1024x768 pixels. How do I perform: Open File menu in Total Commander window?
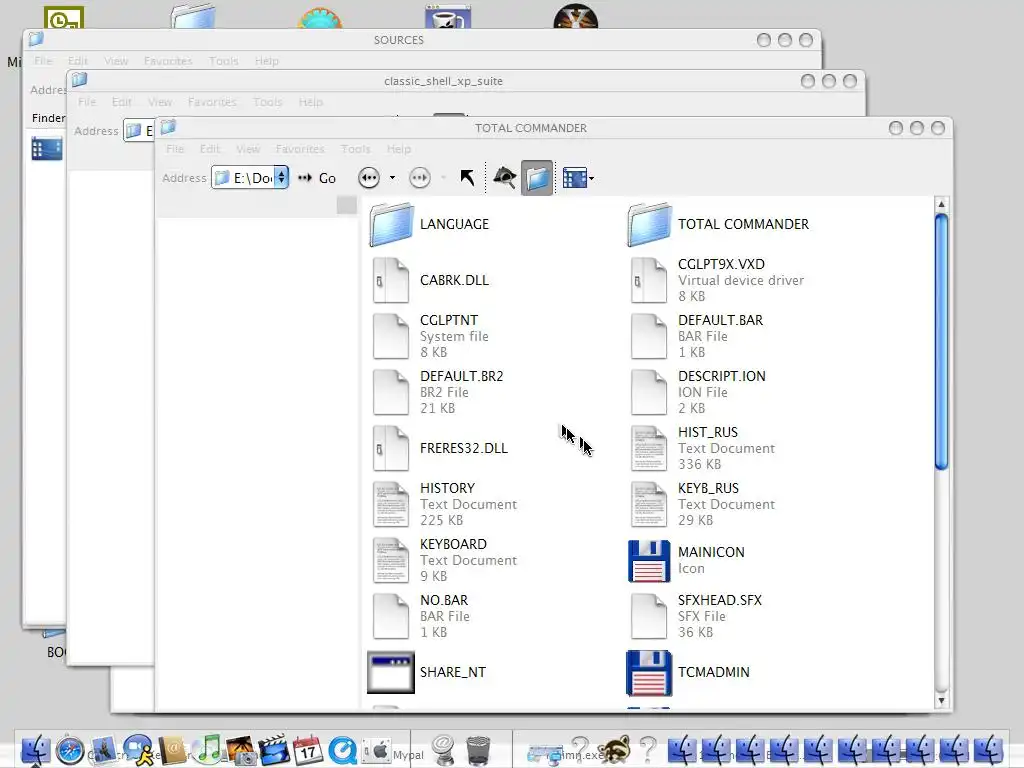[175, 149]
